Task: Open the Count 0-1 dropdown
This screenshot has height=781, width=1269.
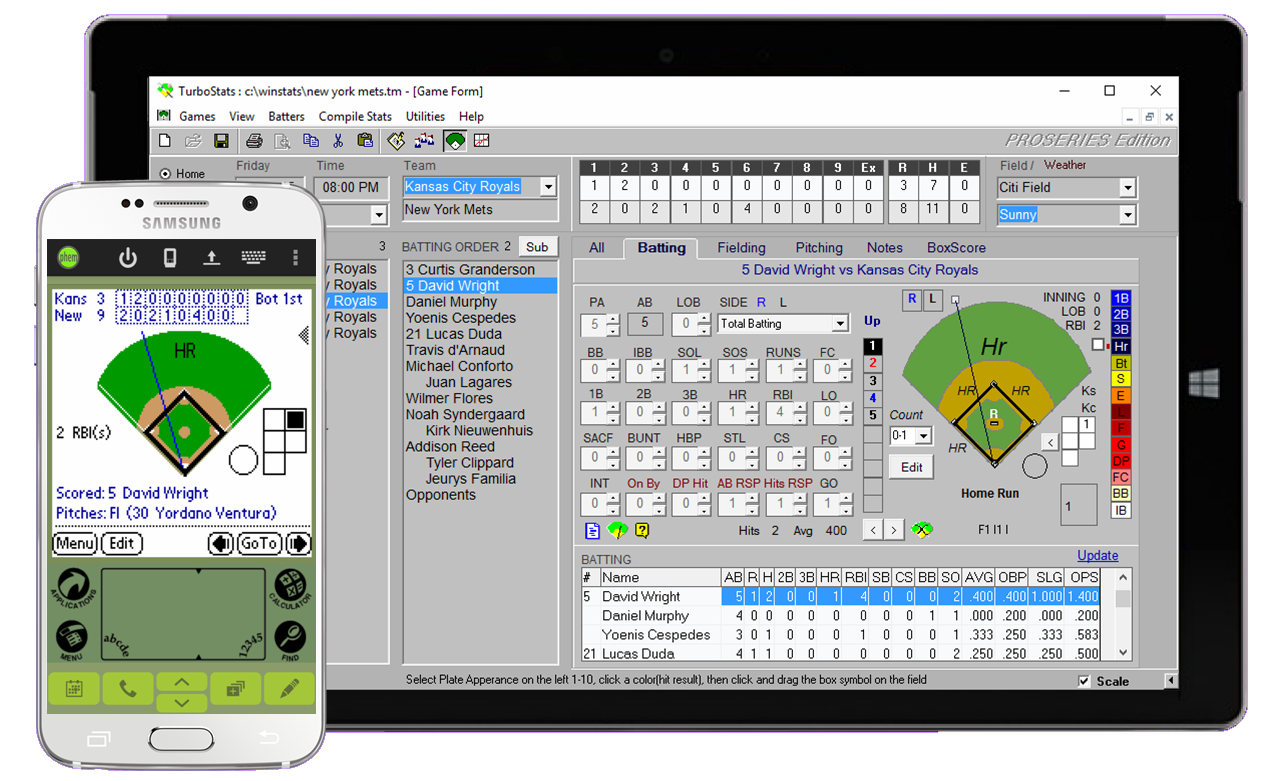Action: pos(923,436)
